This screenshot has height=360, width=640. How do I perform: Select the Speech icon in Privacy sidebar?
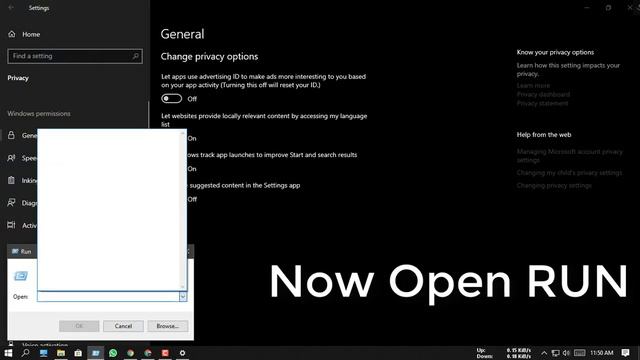click(x=11, y=158)
